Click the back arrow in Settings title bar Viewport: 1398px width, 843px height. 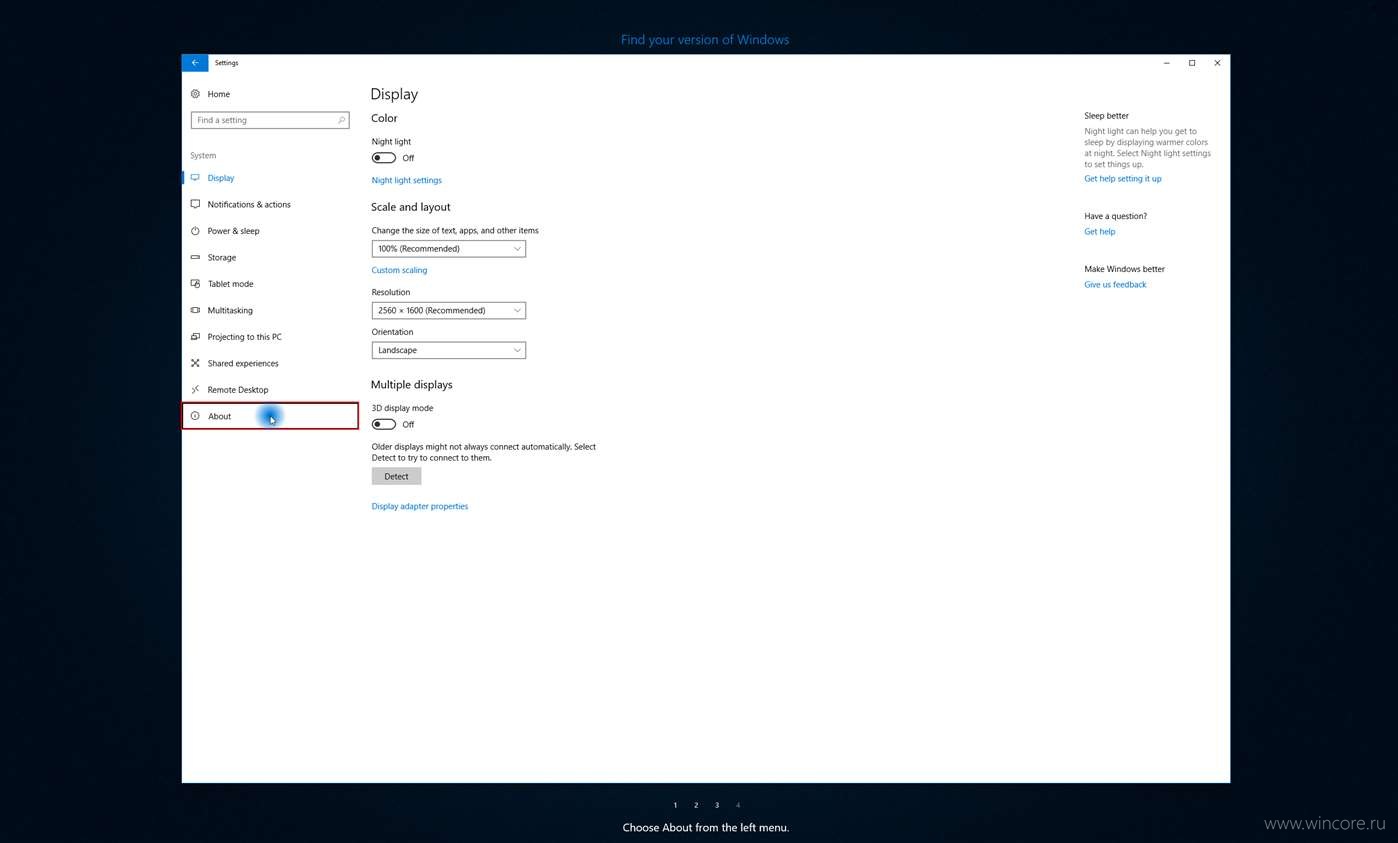coord(195,63)
